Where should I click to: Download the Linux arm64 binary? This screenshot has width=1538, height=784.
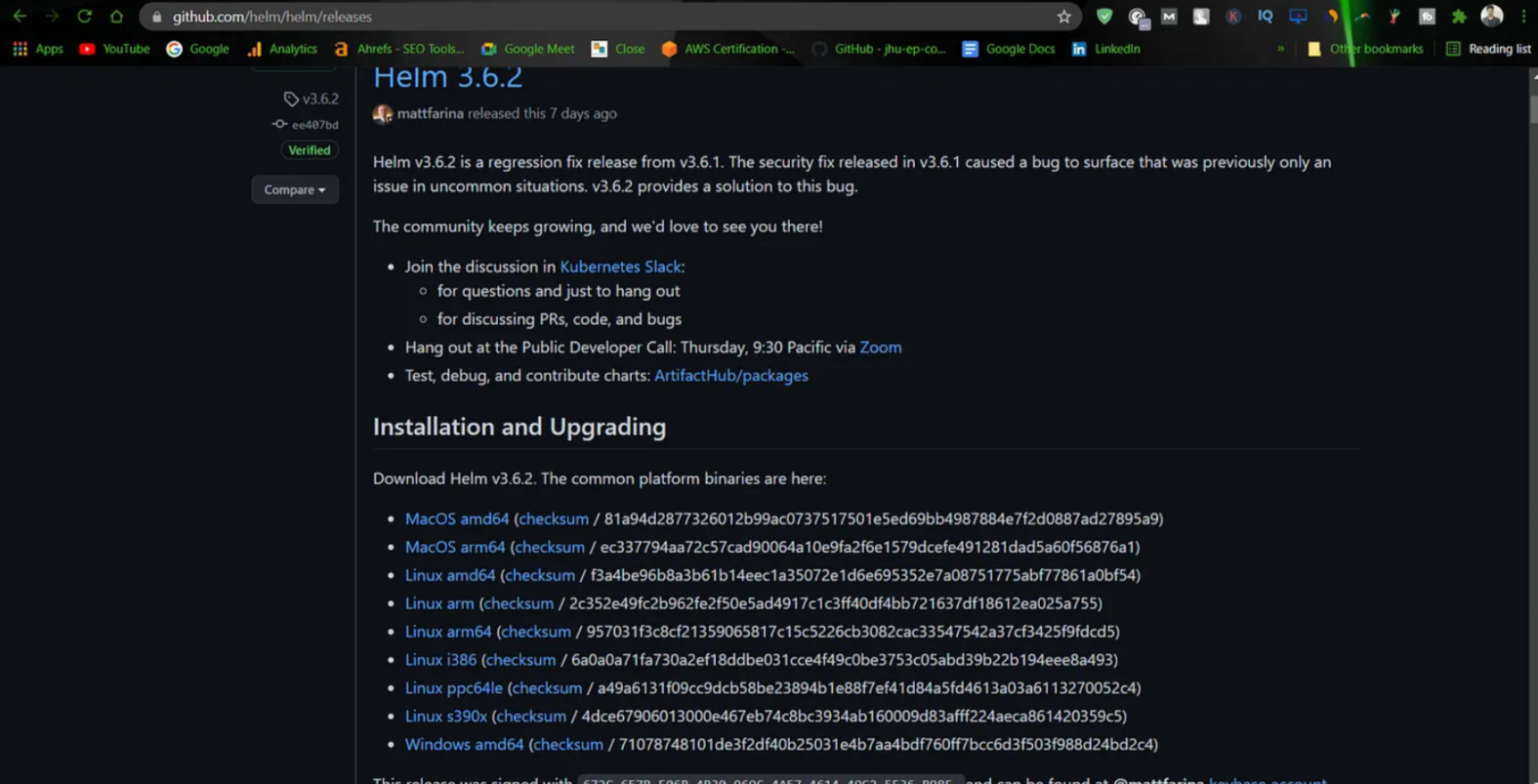point(448,632)
